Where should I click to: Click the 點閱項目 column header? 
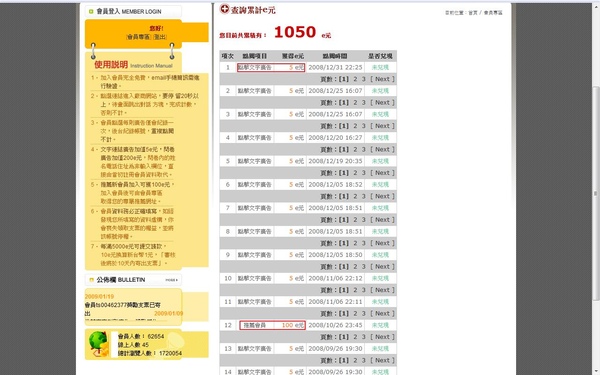pyautogui.click(x=254, y=56)
